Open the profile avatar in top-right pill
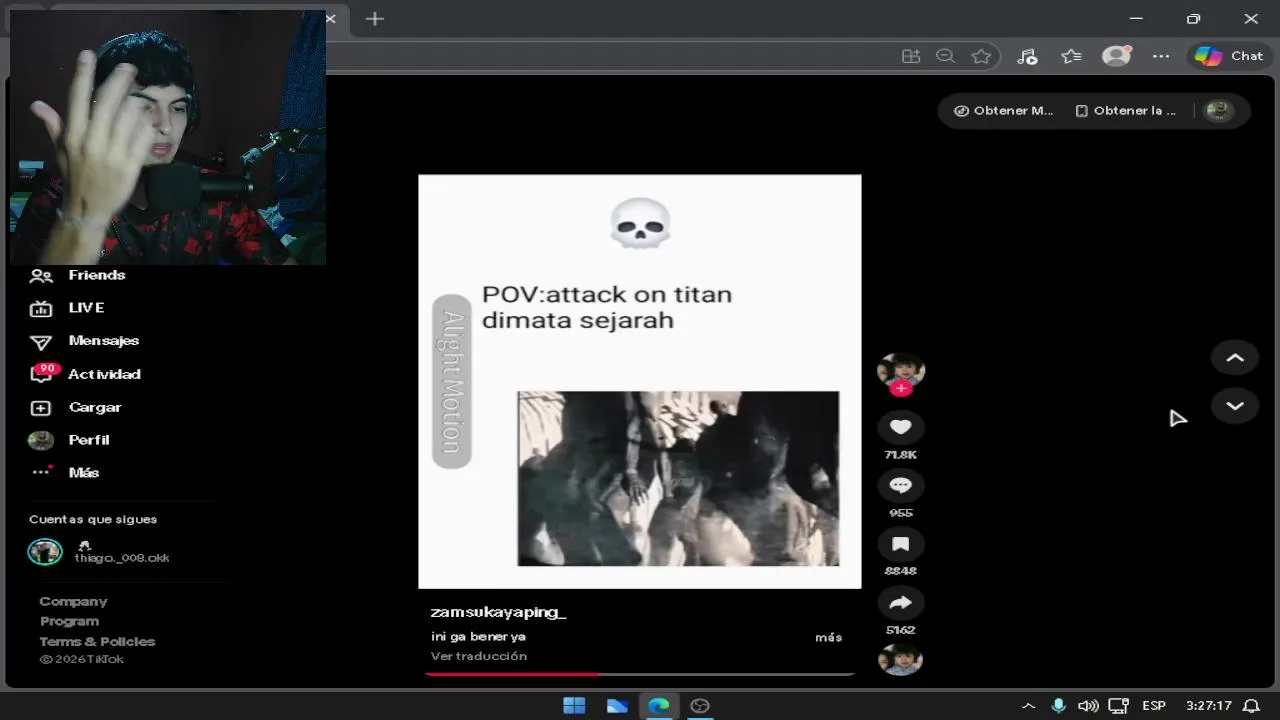The image size is (1280, 720). (x=1218, y=111)
